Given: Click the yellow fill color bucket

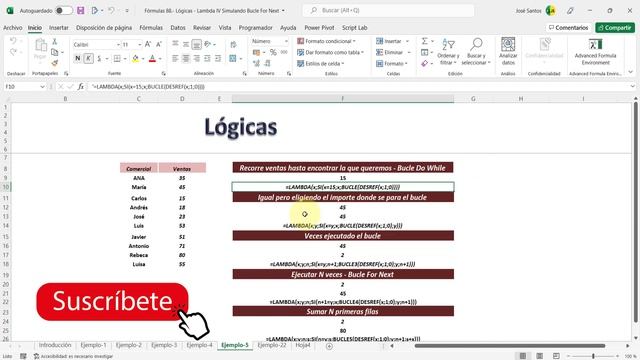Looking at the screenshot, I should [x=135, y=59].
